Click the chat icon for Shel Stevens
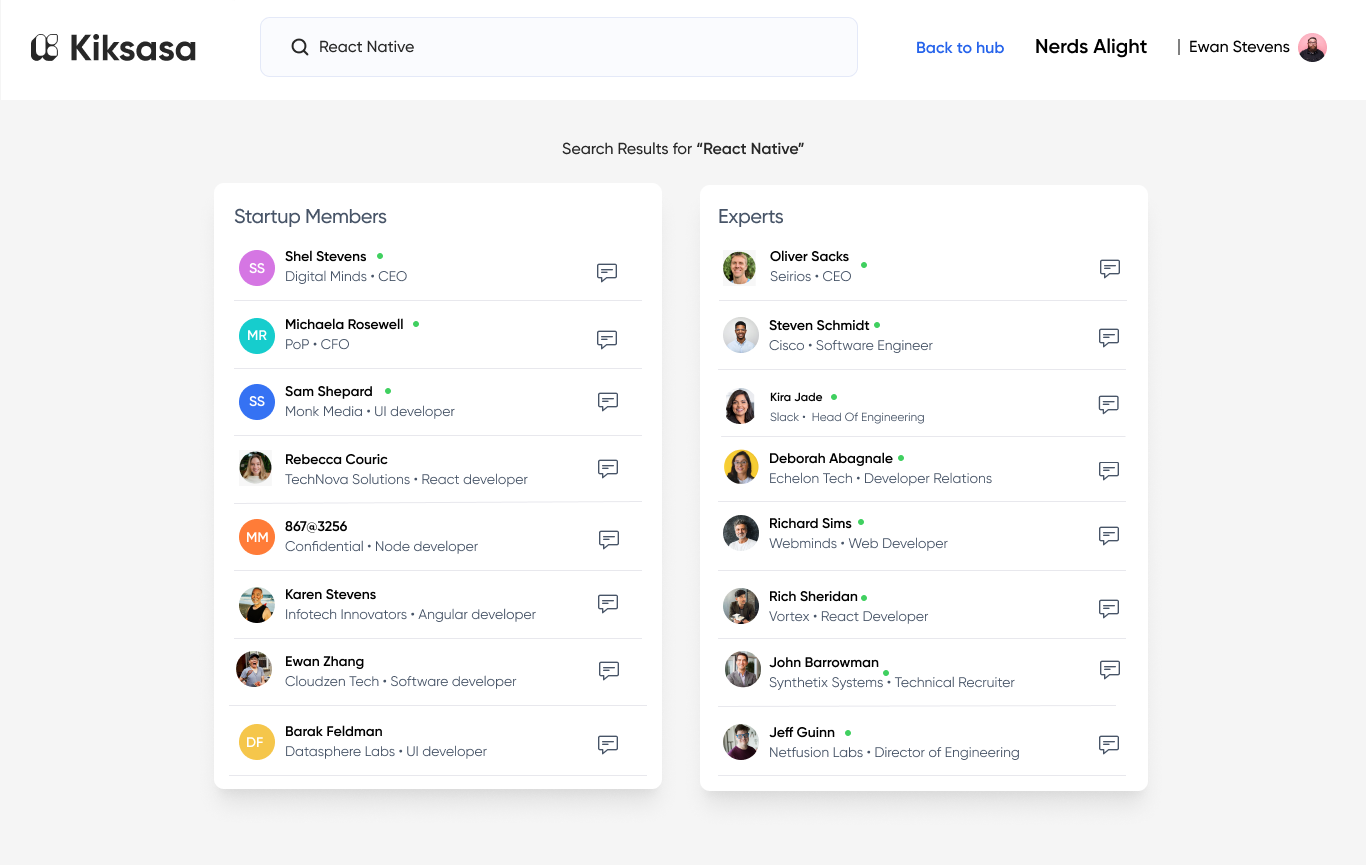Image resolution: width=1366 pixels, height=865 pixels. point(607,272)
